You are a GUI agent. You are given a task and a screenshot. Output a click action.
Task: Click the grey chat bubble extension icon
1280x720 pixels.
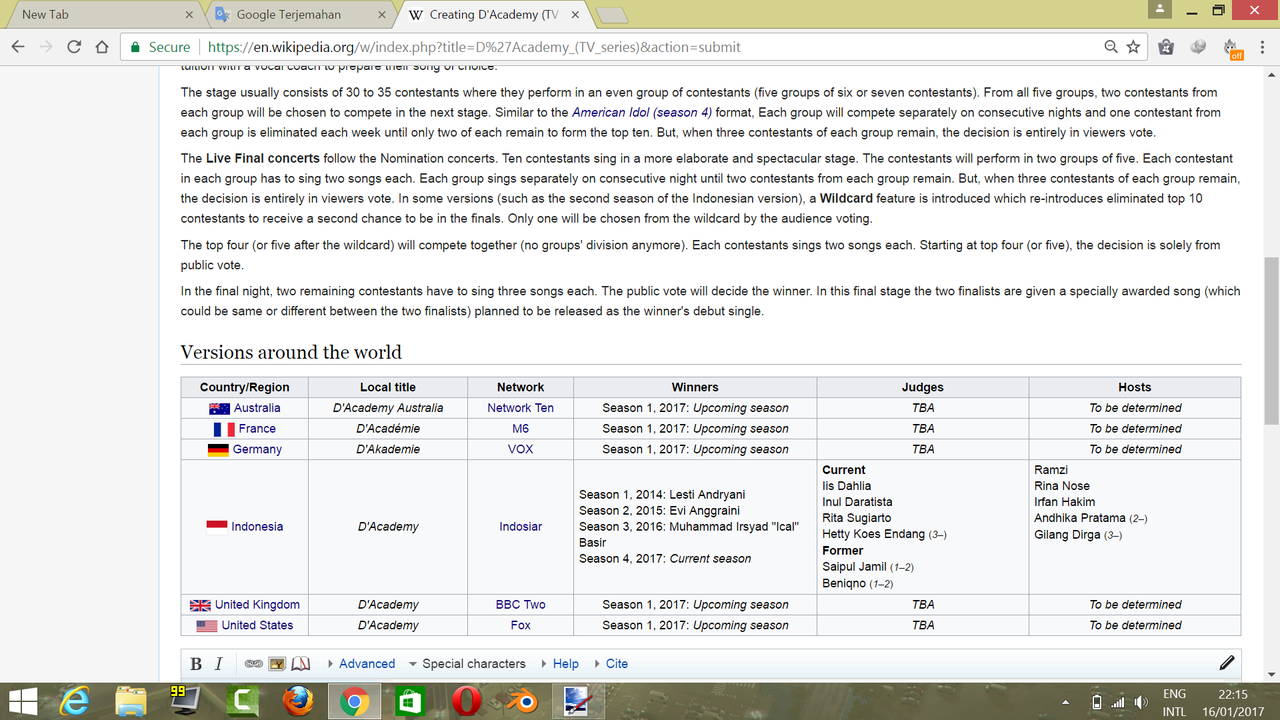pyautogui.click(x=1199, y=47)
